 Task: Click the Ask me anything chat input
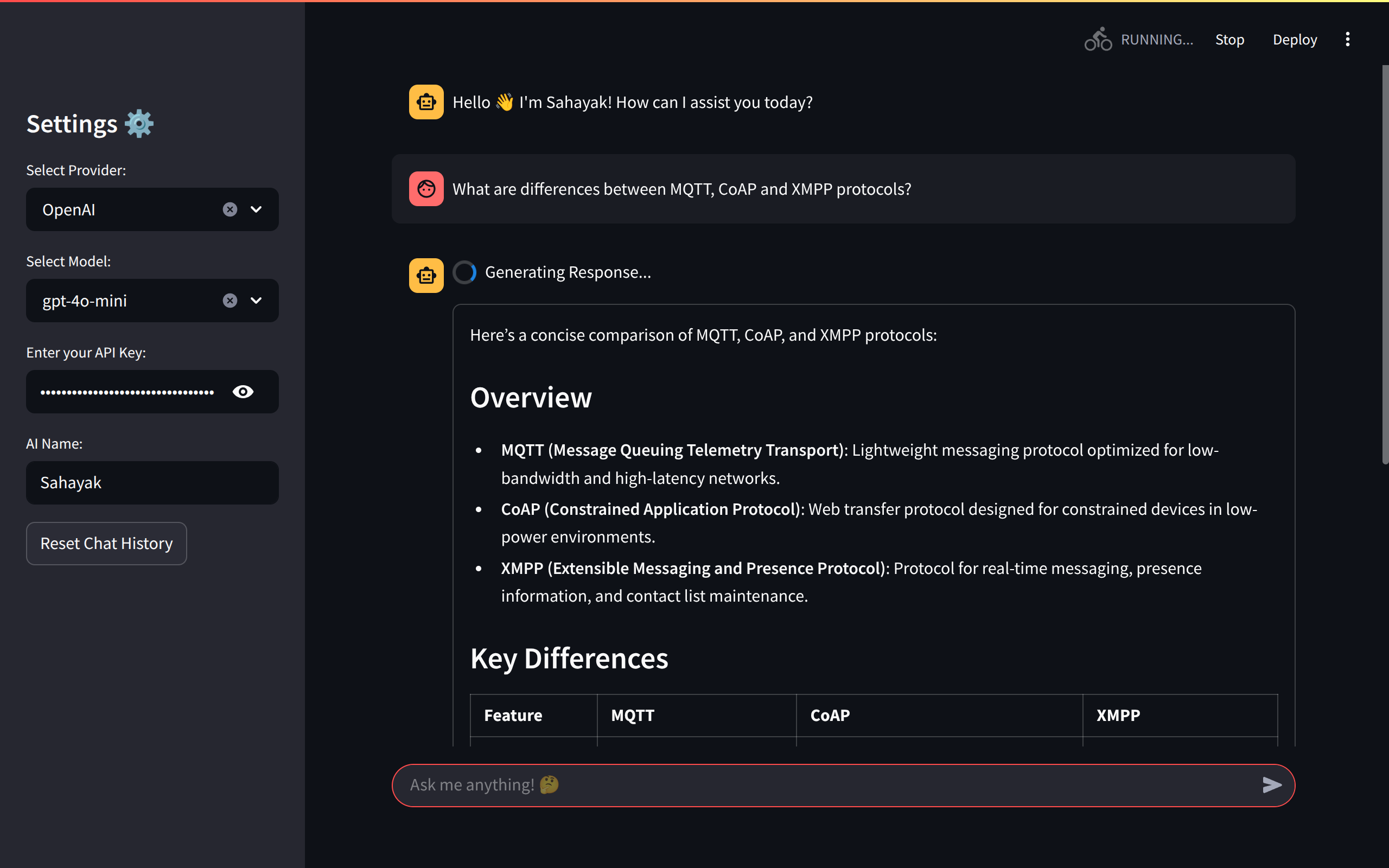coord(826,785)
